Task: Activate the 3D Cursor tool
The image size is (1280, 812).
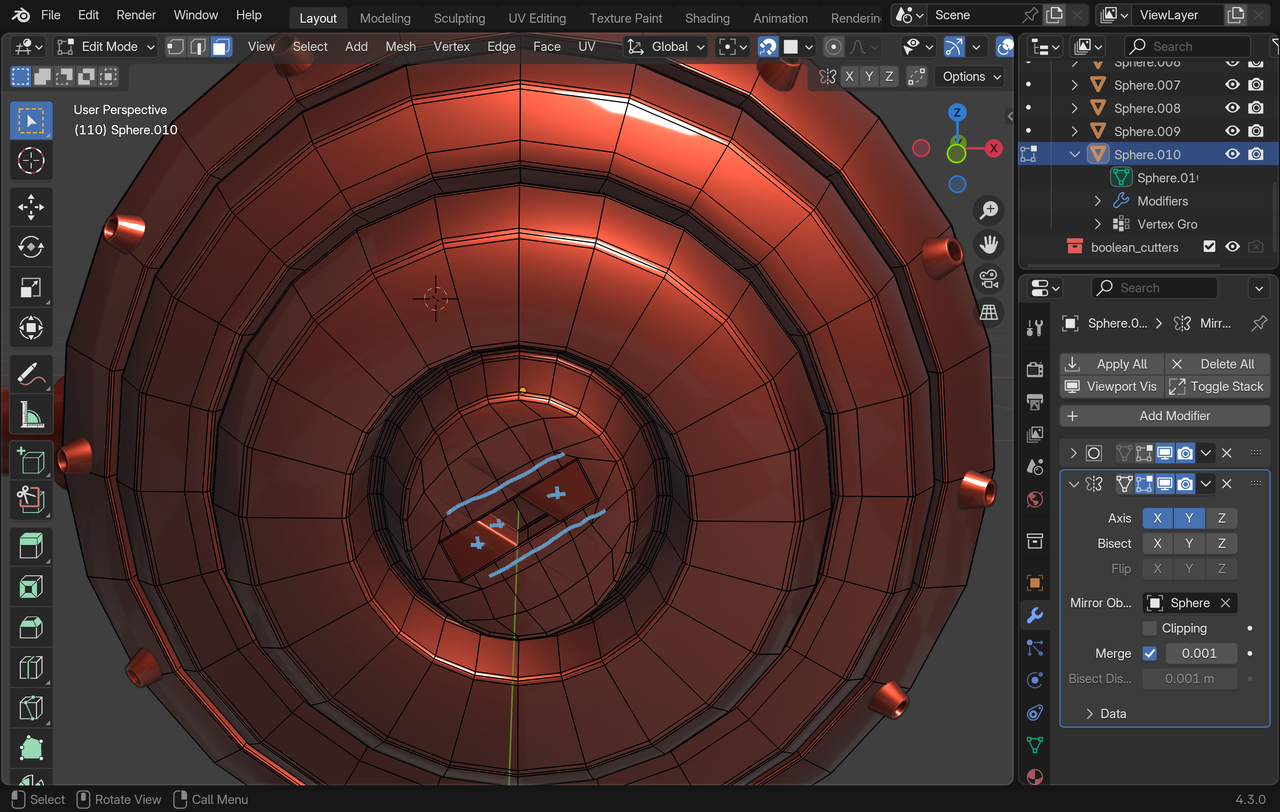Action: point(31,160)
